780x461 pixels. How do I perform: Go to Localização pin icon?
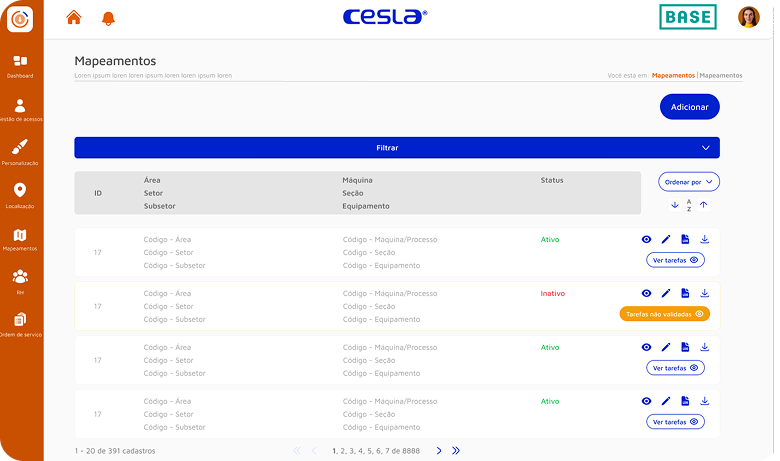coord(20,190)
